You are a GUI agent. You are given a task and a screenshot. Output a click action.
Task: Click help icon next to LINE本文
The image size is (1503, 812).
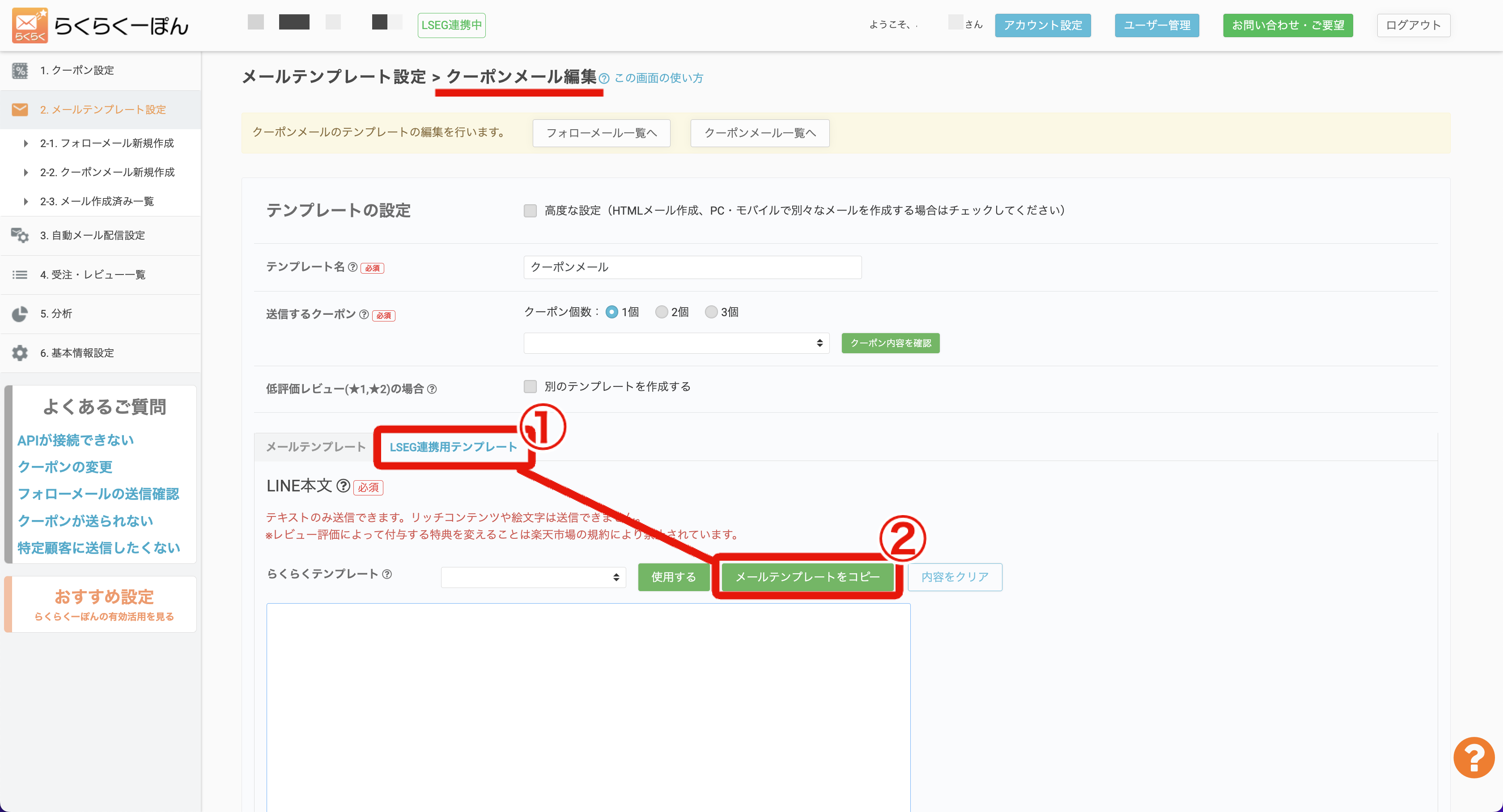(x=344, y=485)
